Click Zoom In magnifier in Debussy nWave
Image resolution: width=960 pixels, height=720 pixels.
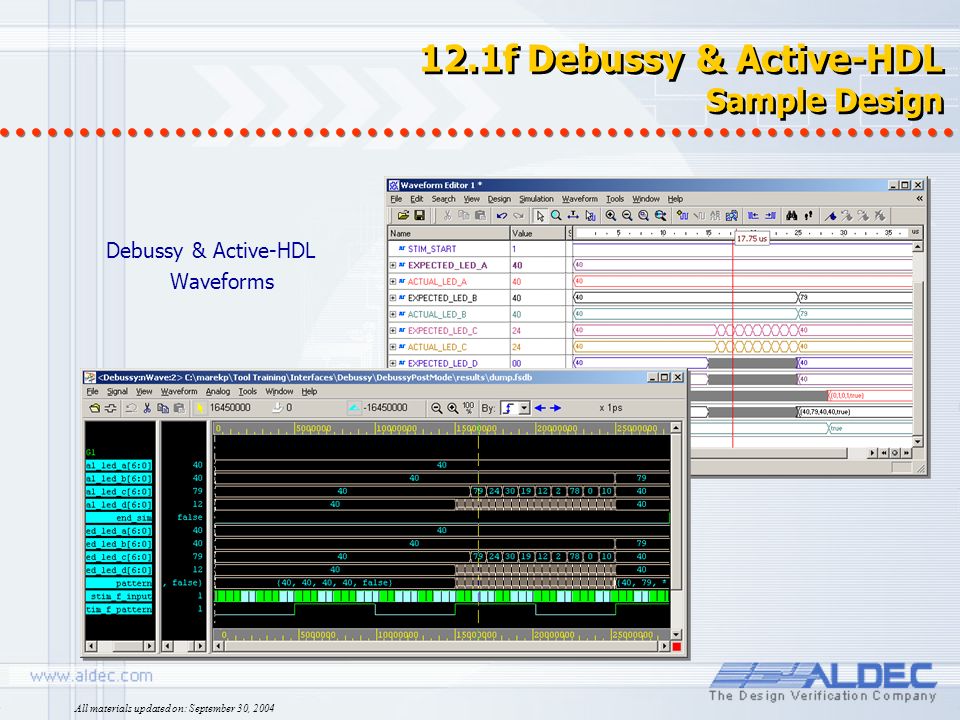pos(453,408)
